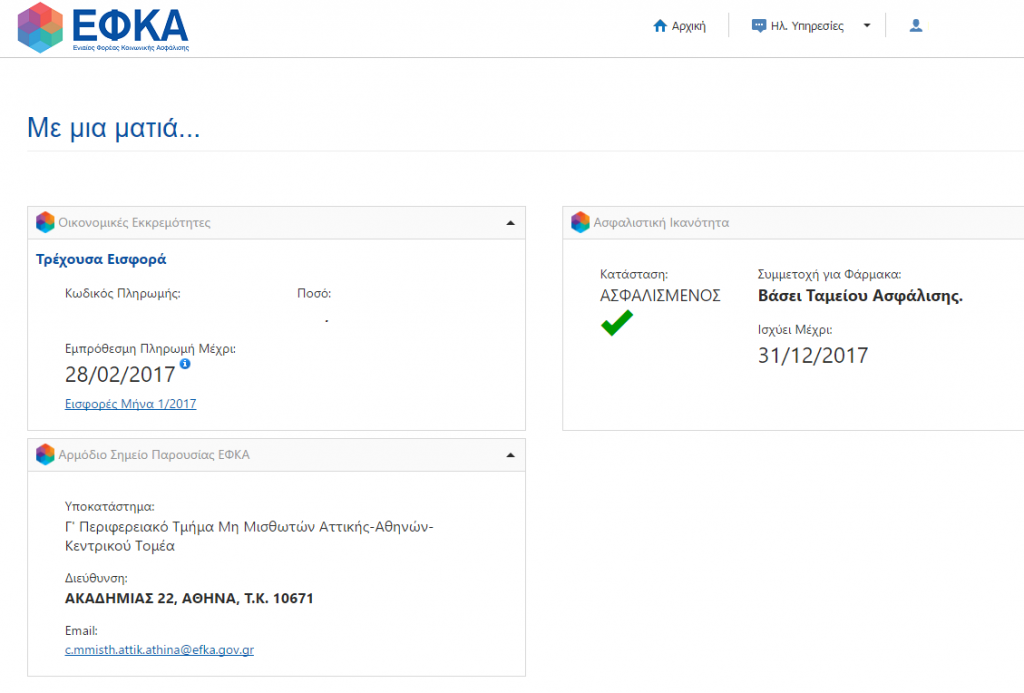Click the ΑΚΑΔΗΜΙΑΣ 22 address text
1024x693 pixels.
point(189,599)
